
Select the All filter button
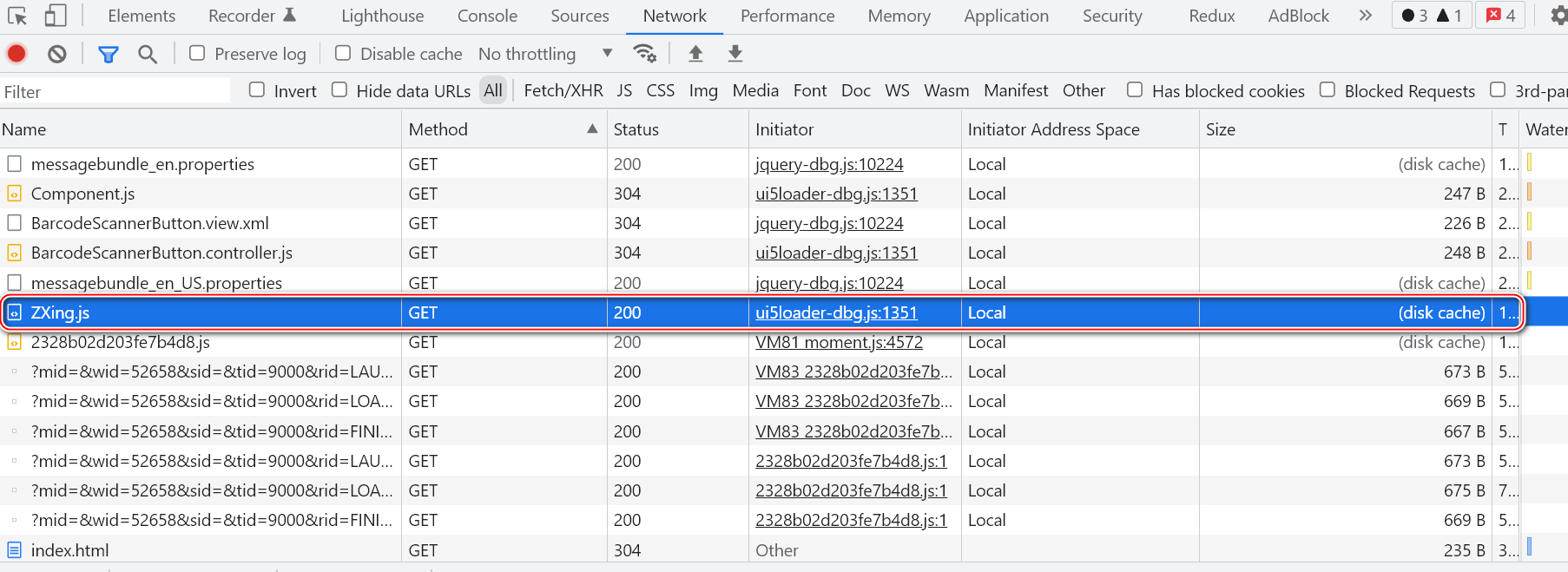493,90
